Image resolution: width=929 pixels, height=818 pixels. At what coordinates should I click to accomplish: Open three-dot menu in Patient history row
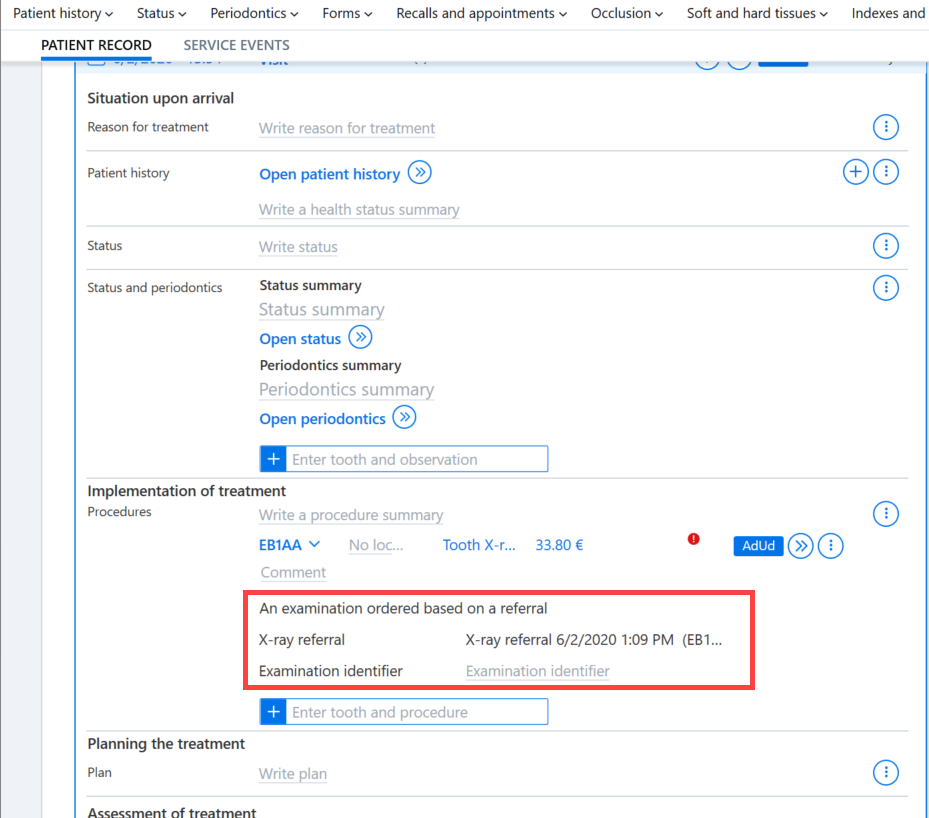886,172
